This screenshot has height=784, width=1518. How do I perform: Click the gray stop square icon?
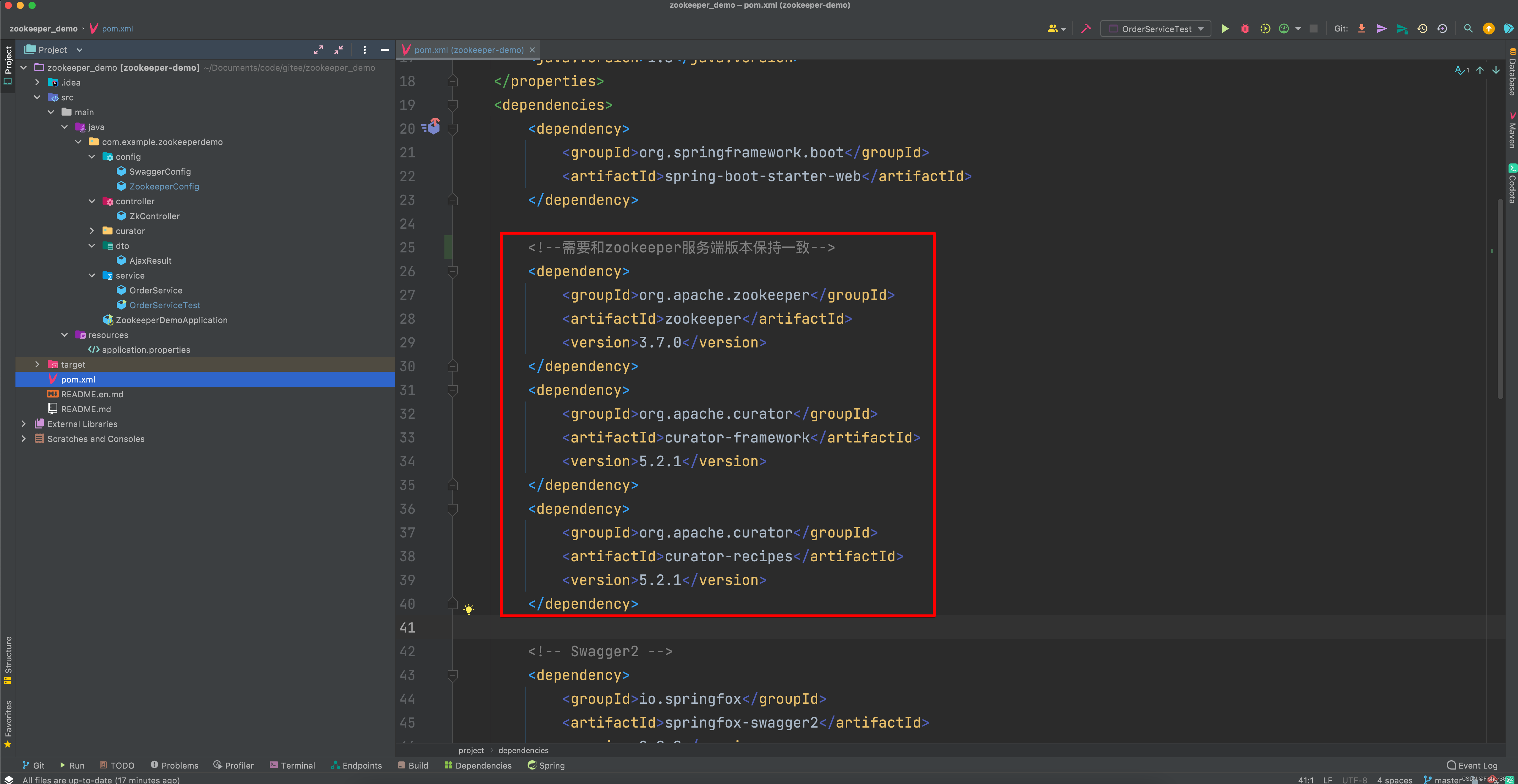click(1314, 29)
